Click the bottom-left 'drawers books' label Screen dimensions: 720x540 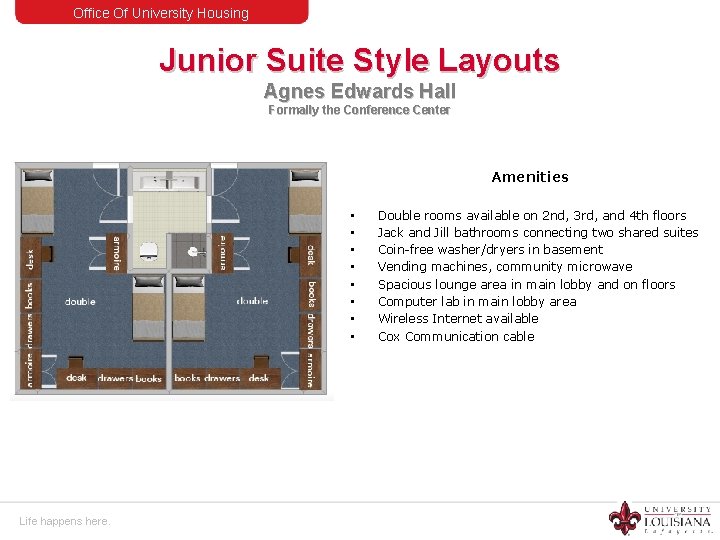tap(129, 378)
